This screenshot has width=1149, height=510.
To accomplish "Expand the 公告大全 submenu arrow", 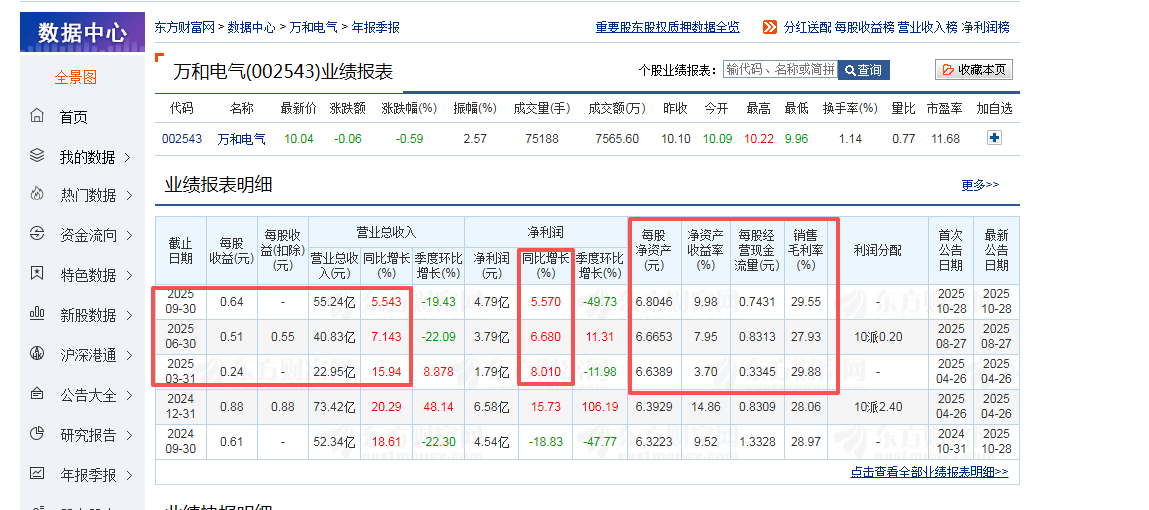I will (129, 396).
